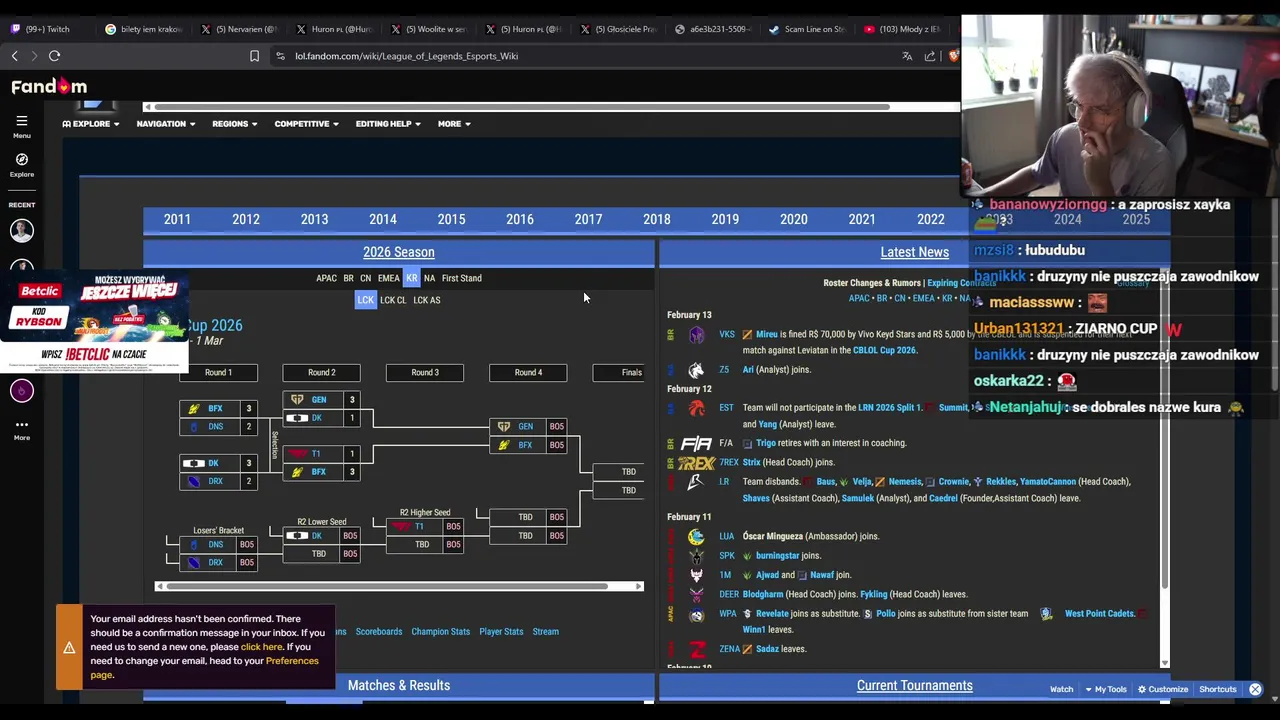Image resolution: width=1280 pixels, height=720 pixels.
Task: Open the site settings icon beside the URL
Action: 280,56
